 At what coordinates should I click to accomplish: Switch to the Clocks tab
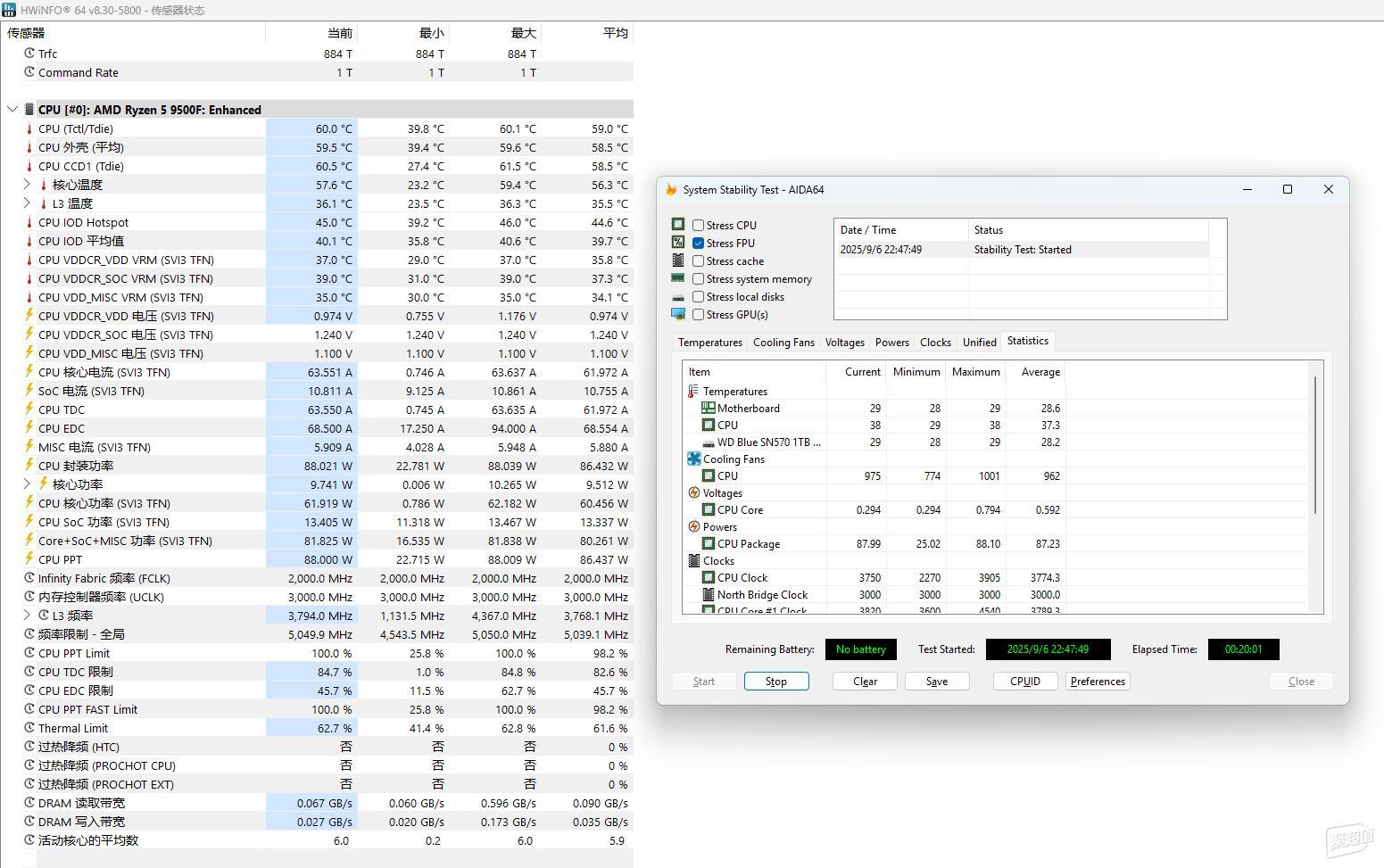[x=935, y=343]
